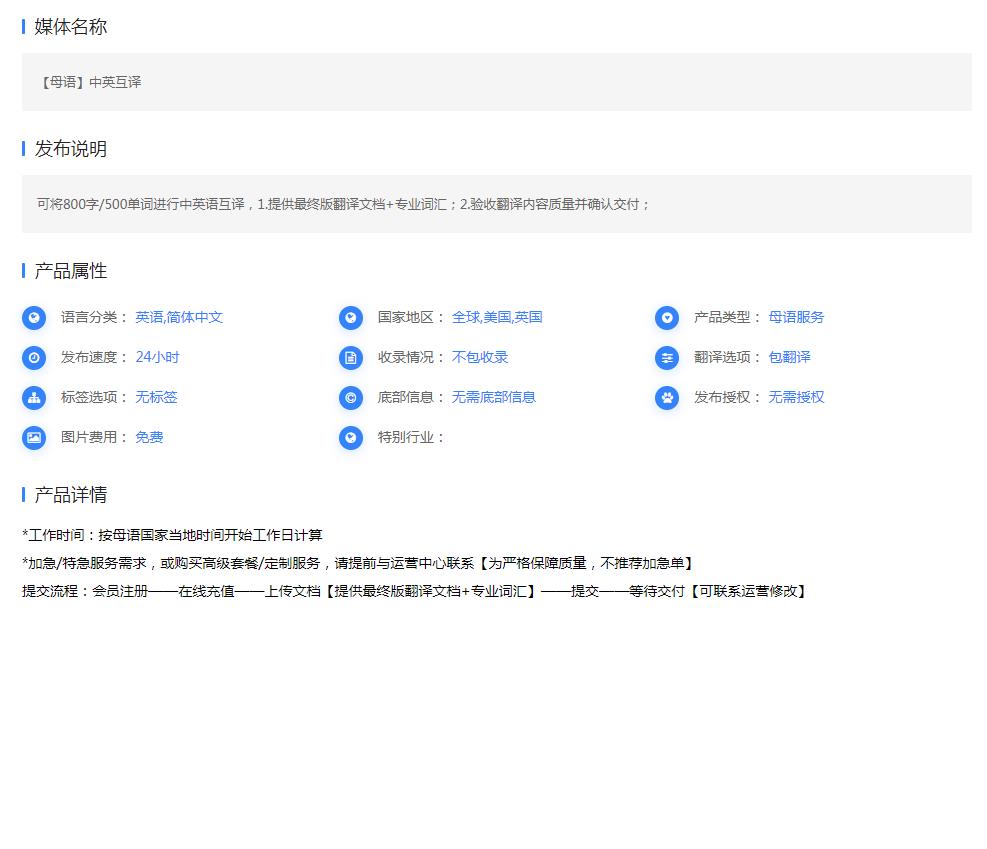Click the 媒体名称 section heading
Image resolution: width=987 pixels, height=849 pixels.
pyautogui.click(x=70, y=26)
